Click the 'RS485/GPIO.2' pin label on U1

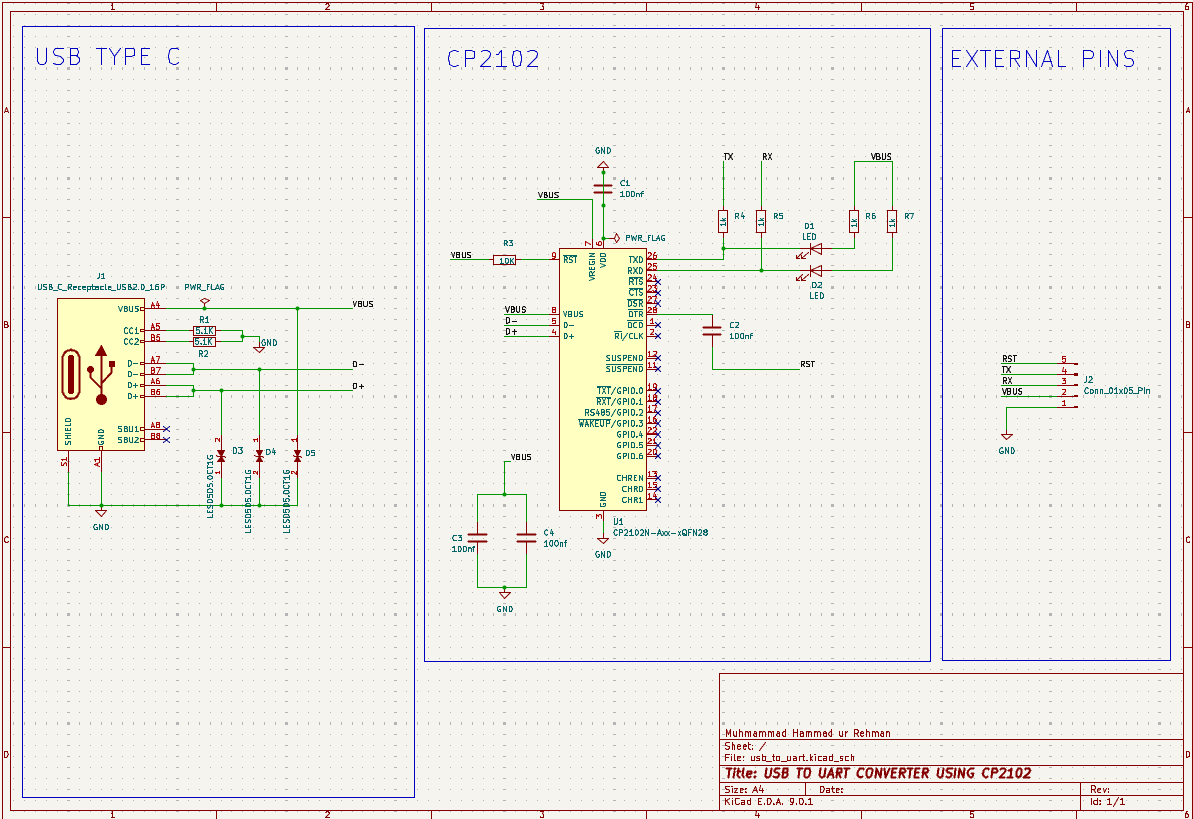pyautogui.click(x=613, y=413)
